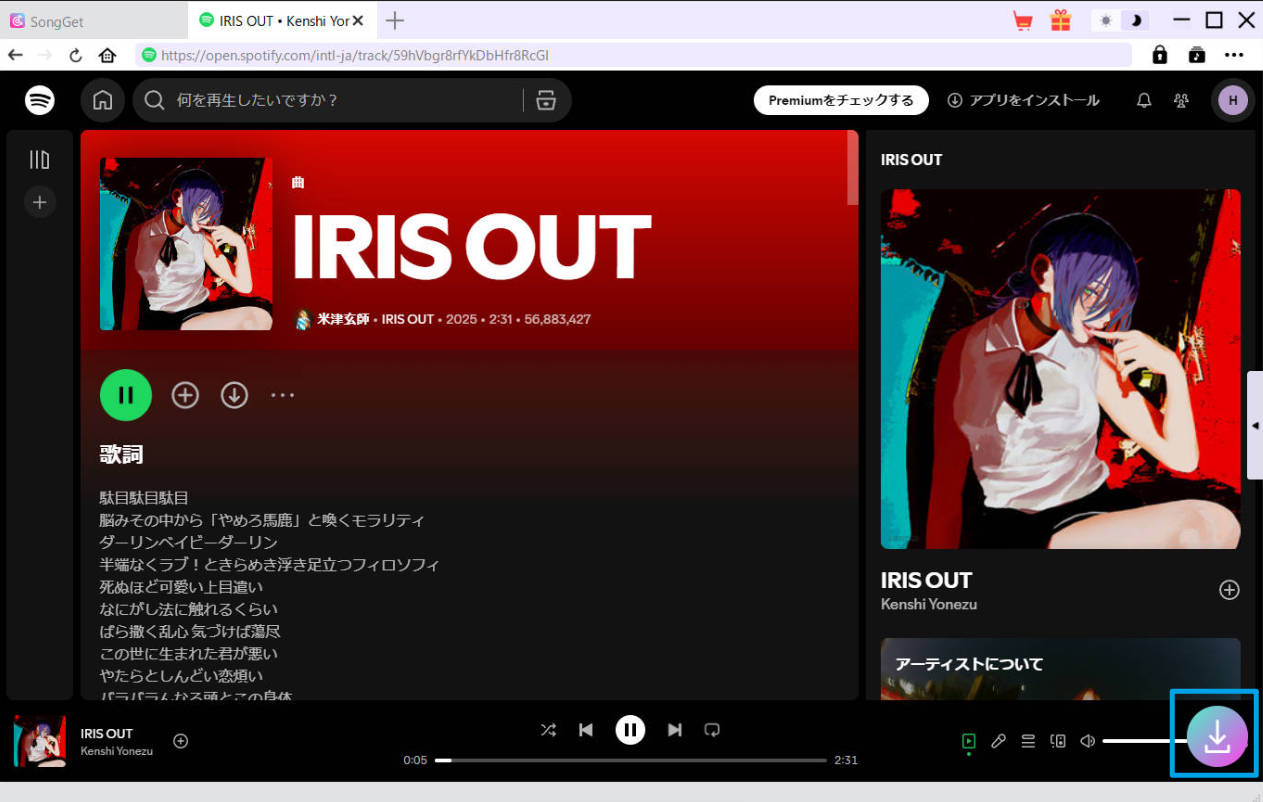Collapse the right panel with the edge chevron
1263x802 pixels.
(1255, 425)
